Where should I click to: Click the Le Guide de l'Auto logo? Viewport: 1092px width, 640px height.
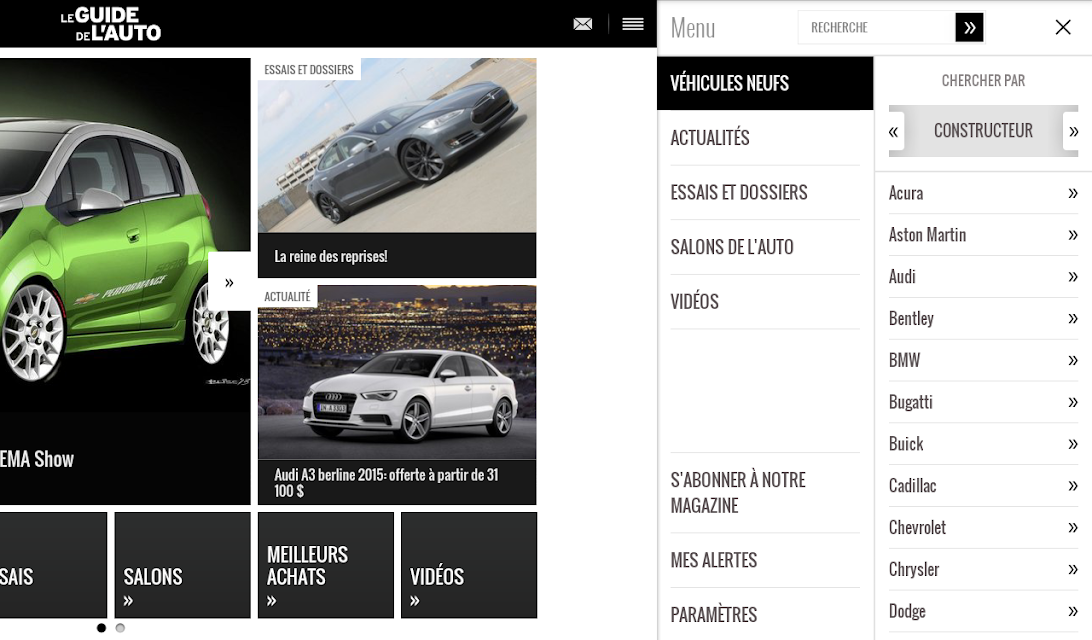(x=111, y=24)
